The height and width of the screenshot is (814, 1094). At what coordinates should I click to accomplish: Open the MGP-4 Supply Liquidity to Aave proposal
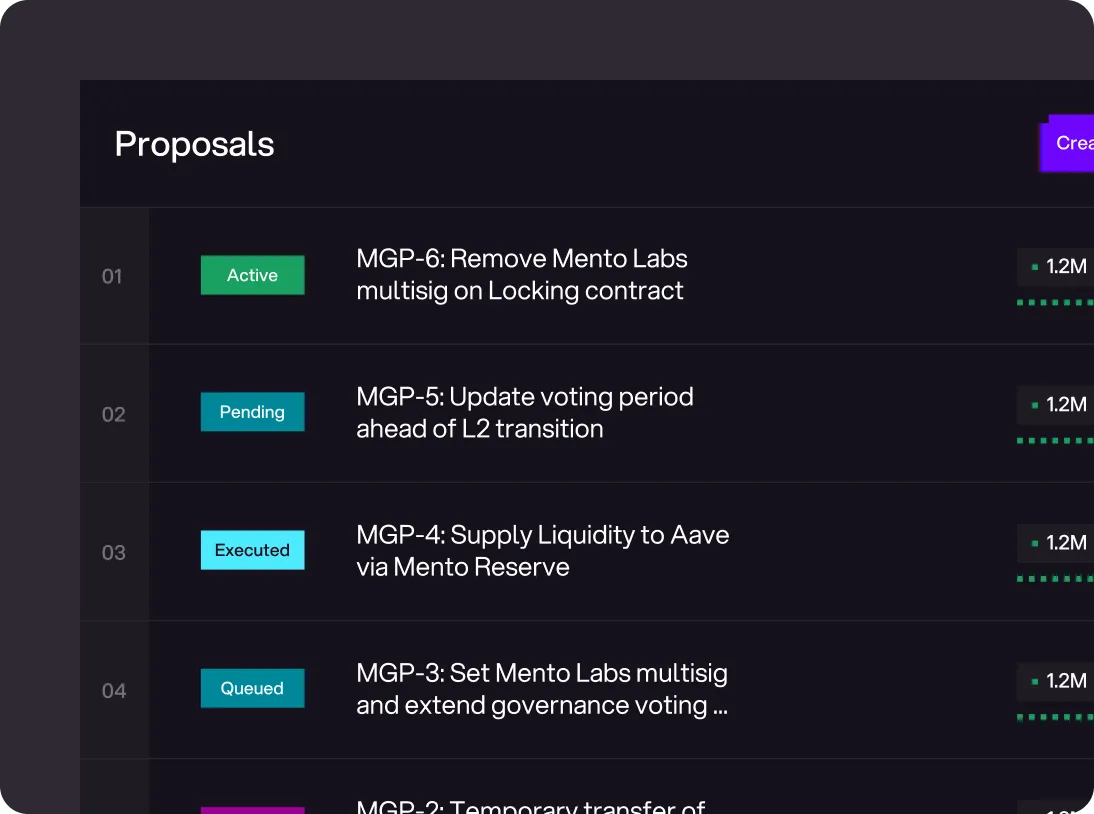point(542,550)
